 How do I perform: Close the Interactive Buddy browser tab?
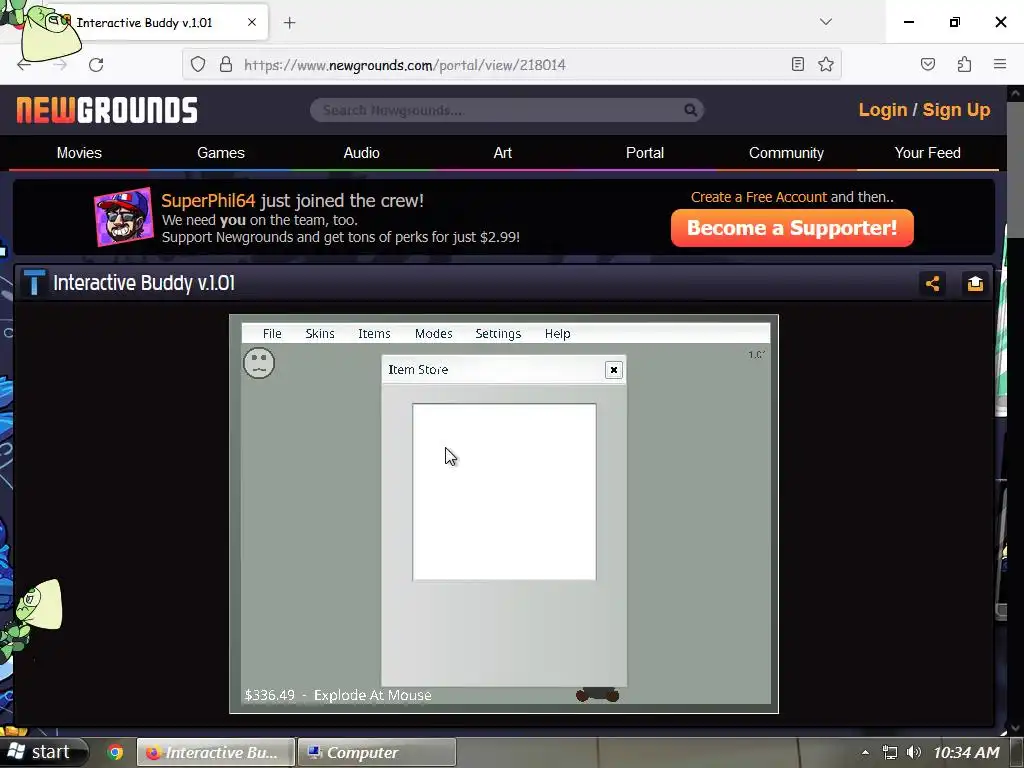252,22
